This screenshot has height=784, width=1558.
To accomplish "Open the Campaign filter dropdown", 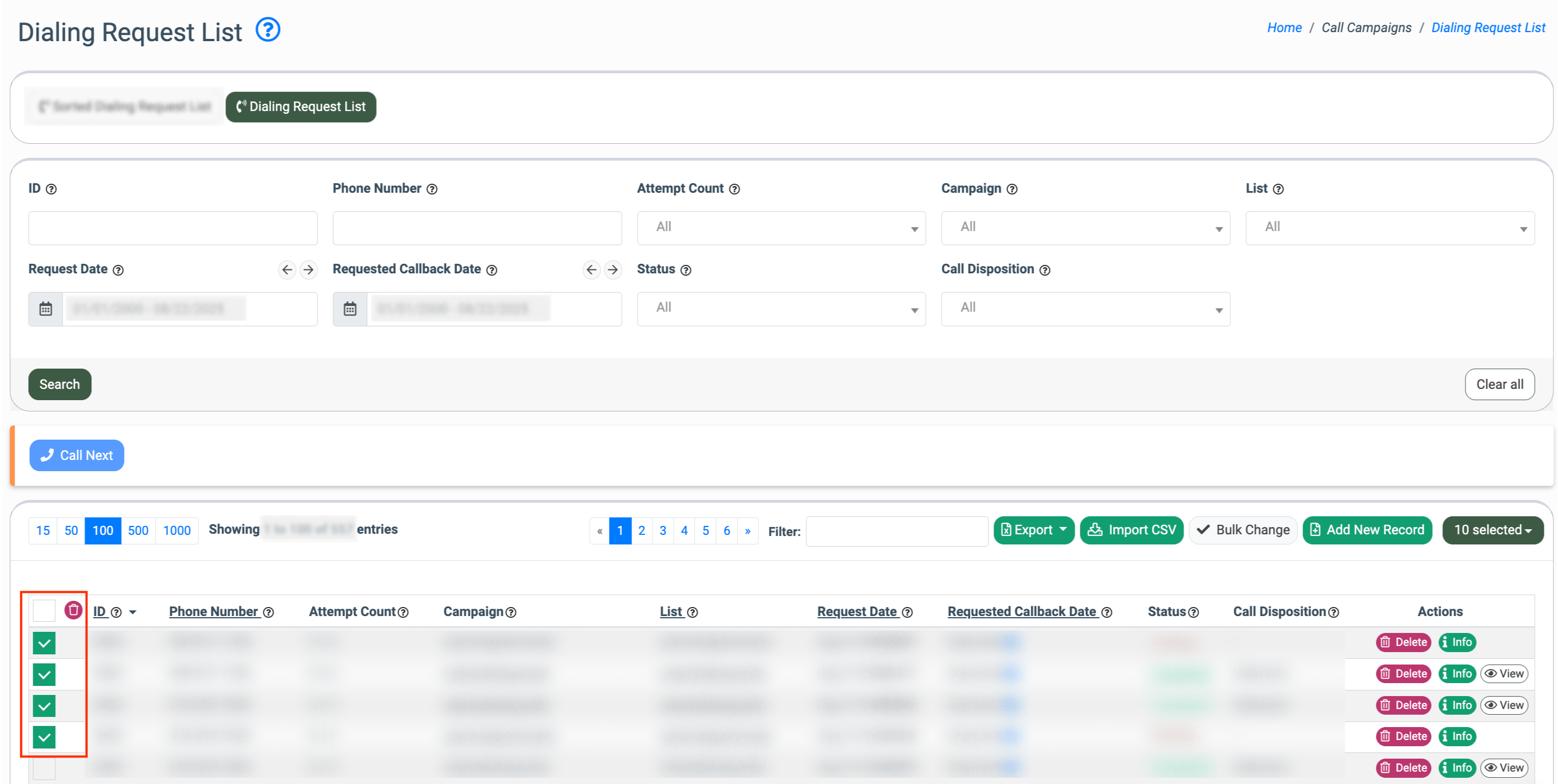I will [x=1085, y=228].
